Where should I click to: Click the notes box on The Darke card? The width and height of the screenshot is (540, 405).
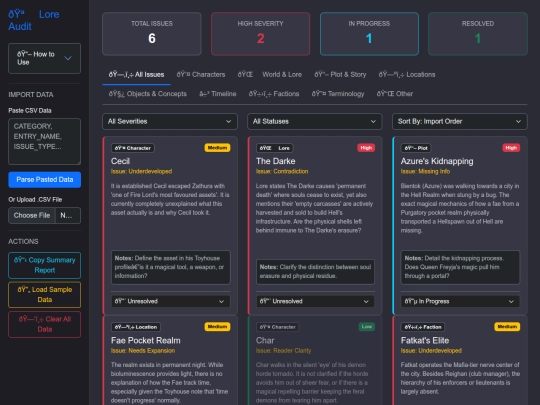(315, 272)
